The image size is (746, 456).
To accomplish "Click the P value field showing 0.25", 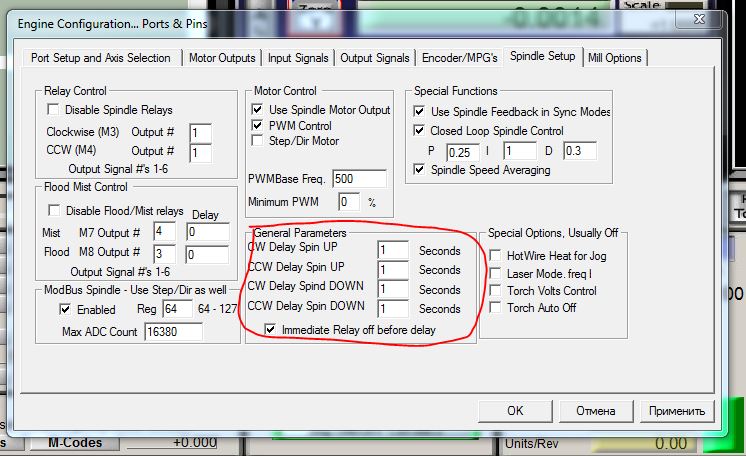I will click(x=462, y=152).
